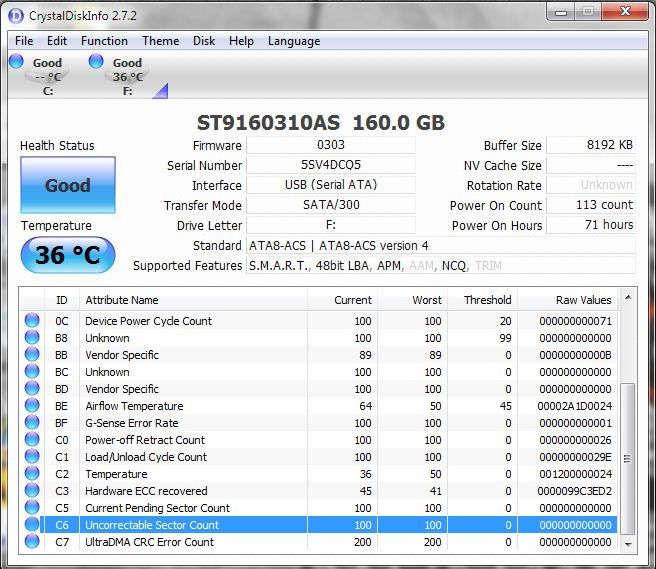The height and width of the screenshot is (569, 656).
Task: Select the UltraDMA CRC Error Count row
Action: click(x=319, y=542)
